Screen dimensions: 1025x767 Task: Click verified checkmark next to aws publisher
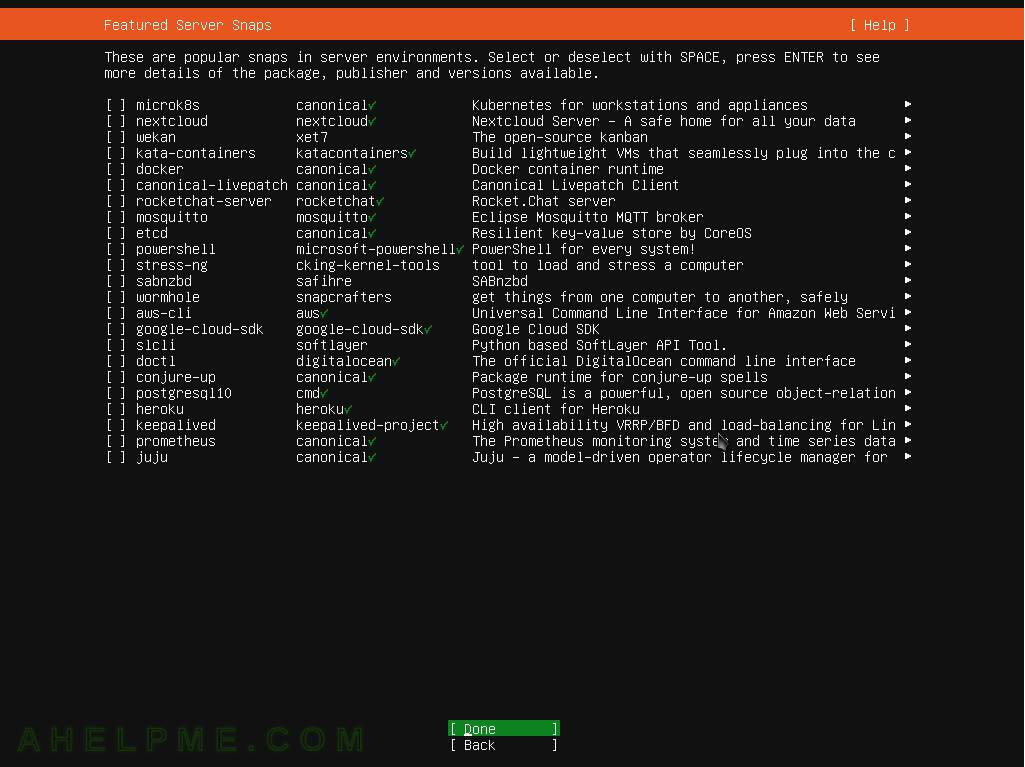[x=324, y=314]
